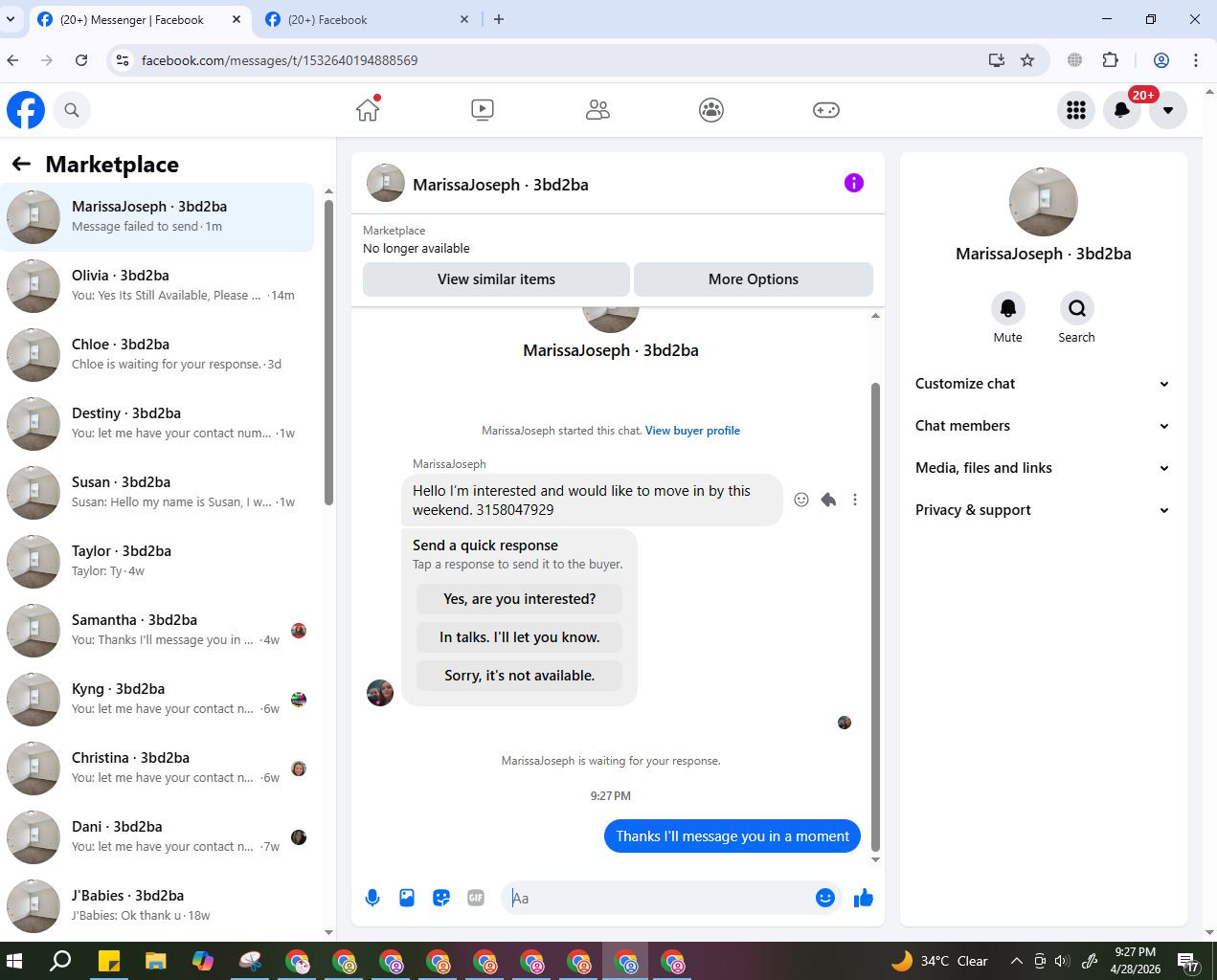Screen dimensions: 1217x980
Task: Click the message input field Aa
Action: 659,898
